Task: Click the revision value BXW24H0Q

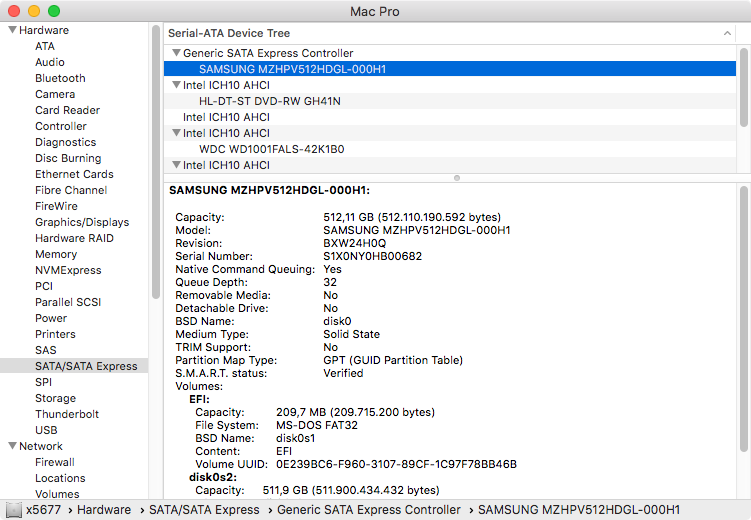Action: (x=354, y=243)
